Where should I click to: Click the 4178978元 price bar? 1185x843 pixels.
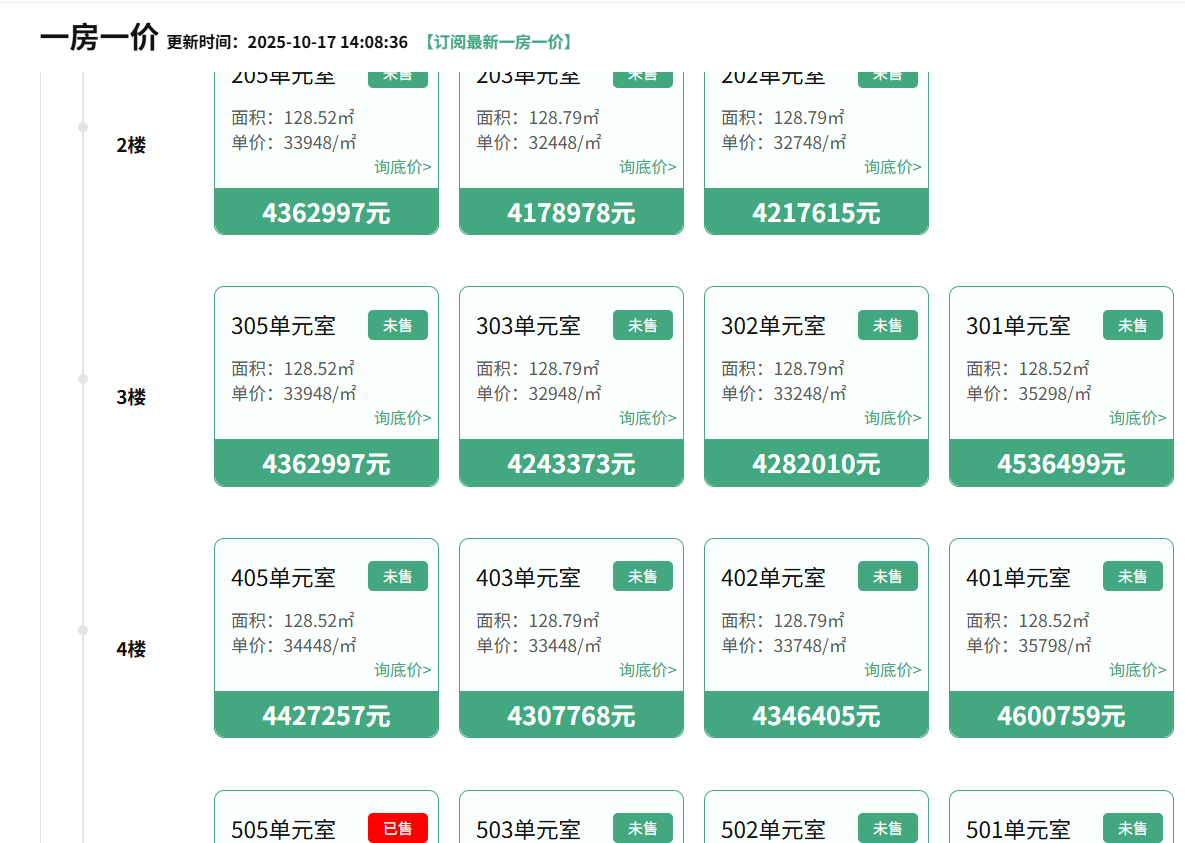click(571, 213)
